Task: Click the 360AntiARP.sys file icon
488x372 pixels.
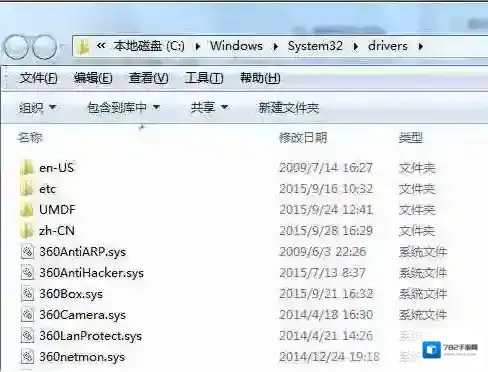Action: [x=27, y=252]
